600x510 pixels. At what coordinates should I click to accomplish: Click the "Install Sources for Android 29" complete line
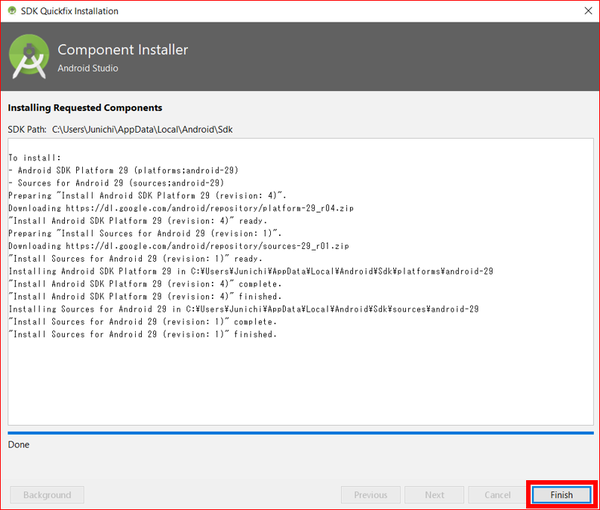tap(143, 322)
